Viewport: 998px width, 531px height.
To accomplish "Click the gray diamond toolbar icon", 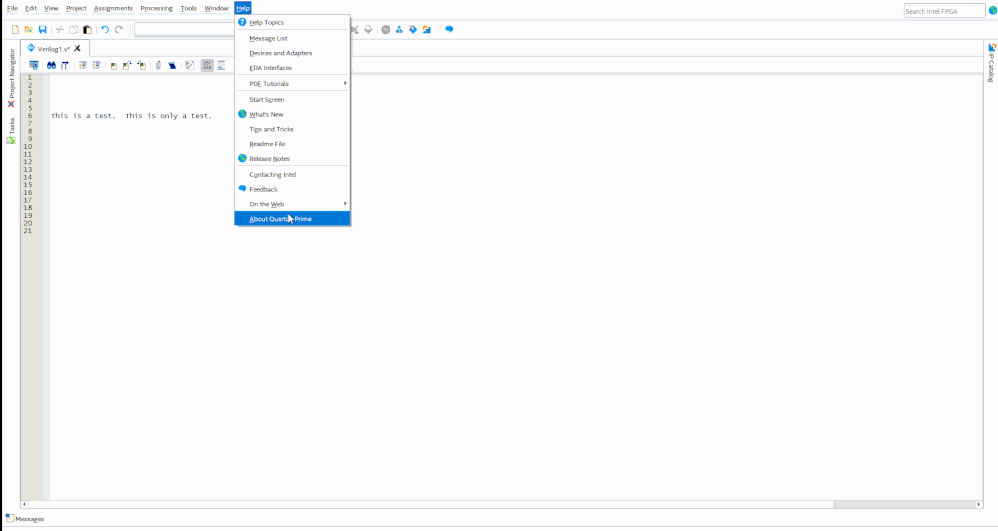I will click(x=368, y=29).
